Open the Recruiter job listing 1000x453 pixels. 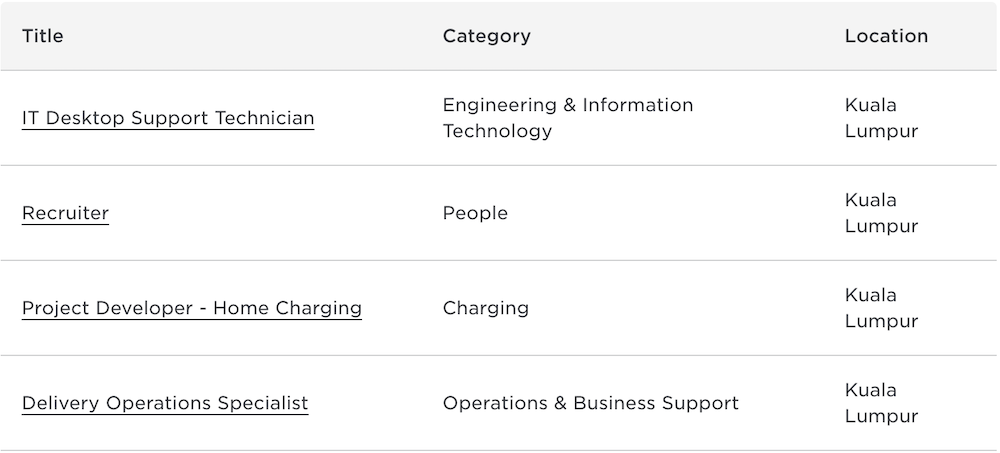coord(65,213)
